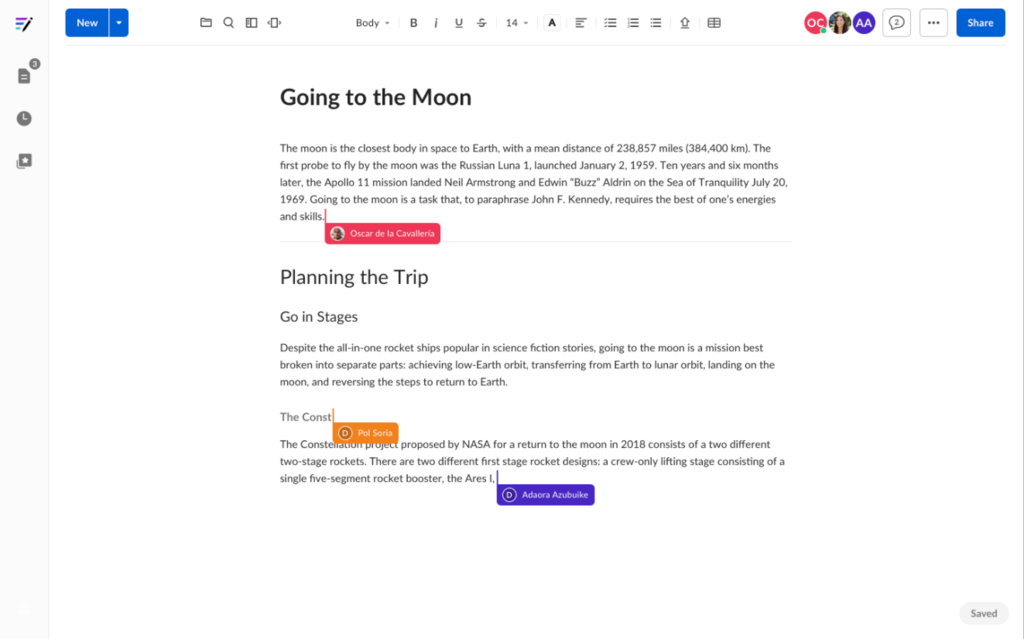Open recent documents clock icon
The width and height of the screenshot is (1024, 639).
[24, 118]
